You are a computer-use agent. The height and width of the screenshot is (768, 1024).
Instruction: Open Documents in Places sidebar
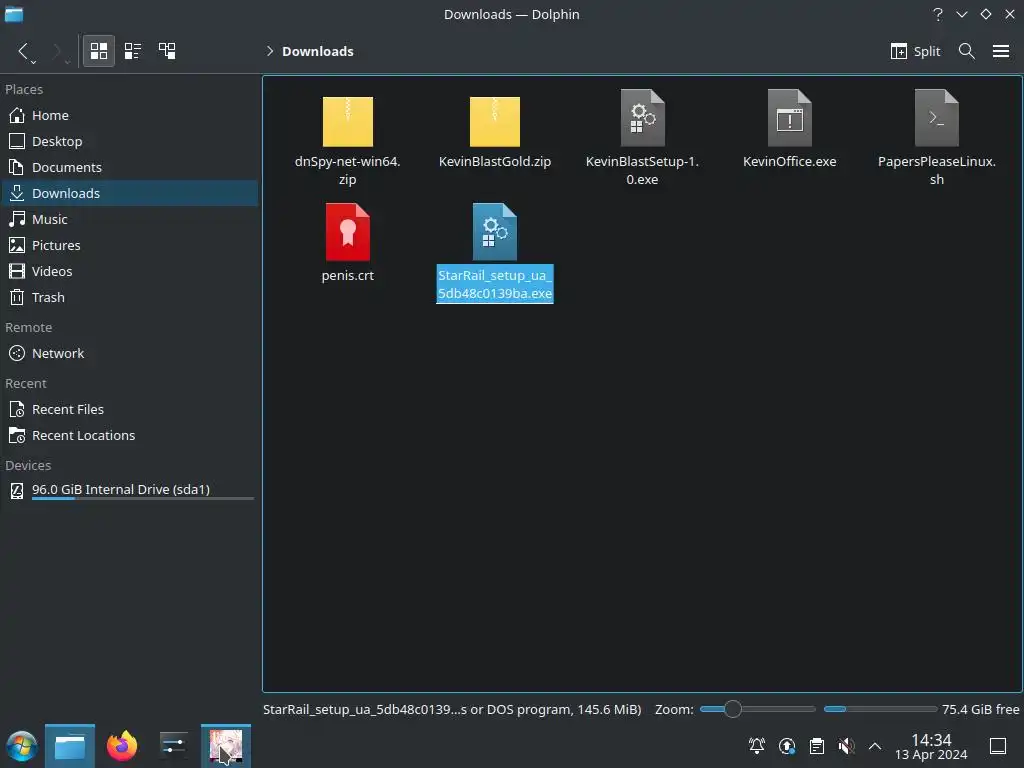129,167
